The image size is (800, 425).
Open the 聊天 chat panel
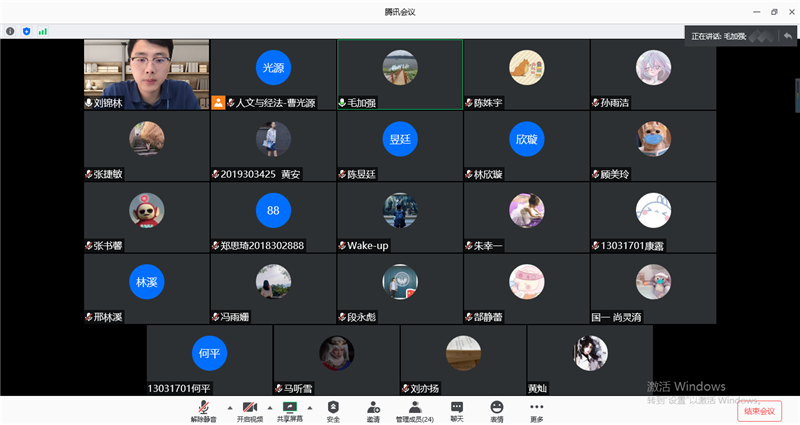[x=457, y=411]
